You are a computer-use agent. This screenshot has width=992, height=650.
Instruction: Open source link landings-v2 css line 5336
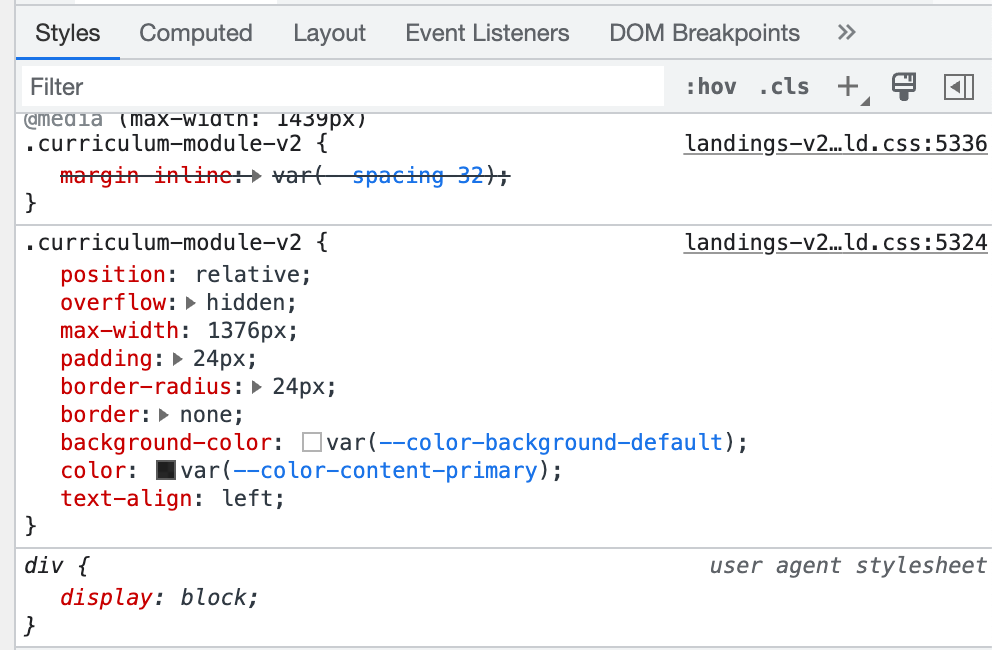[835, 144]
